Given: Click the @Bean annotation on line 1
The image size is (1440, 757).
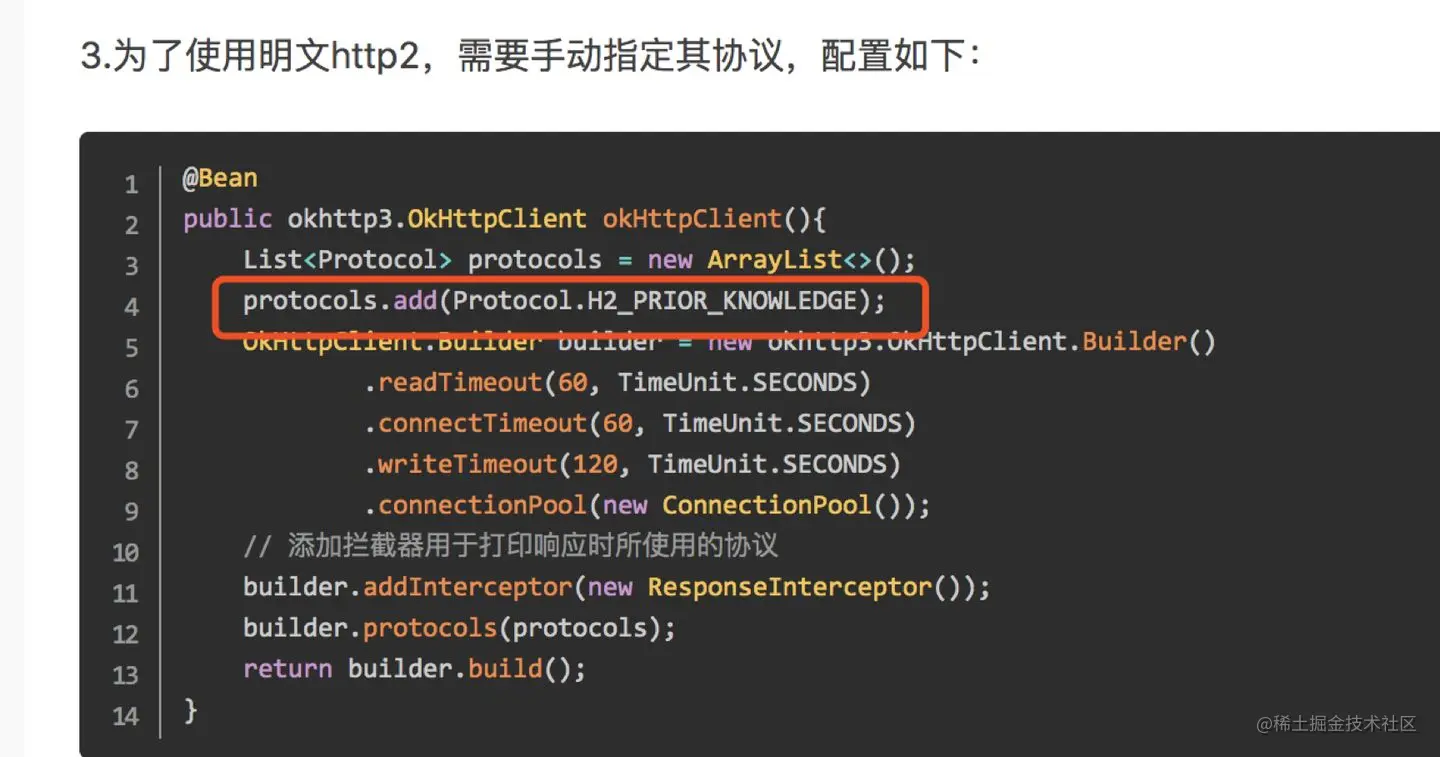Looking at the screenshot, I should click(x=220, y=178).
